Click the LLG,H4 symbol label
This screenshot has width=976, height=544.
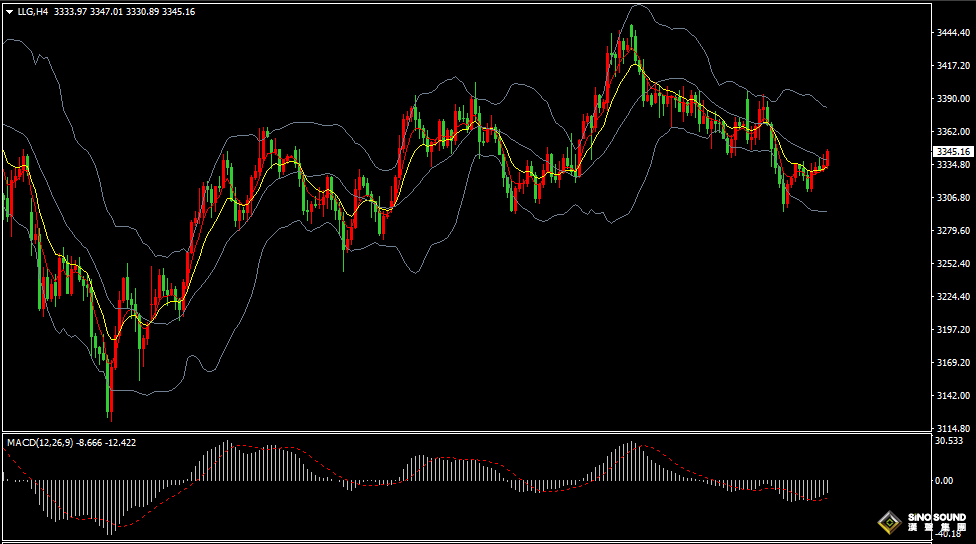click(x=33, y=12)
